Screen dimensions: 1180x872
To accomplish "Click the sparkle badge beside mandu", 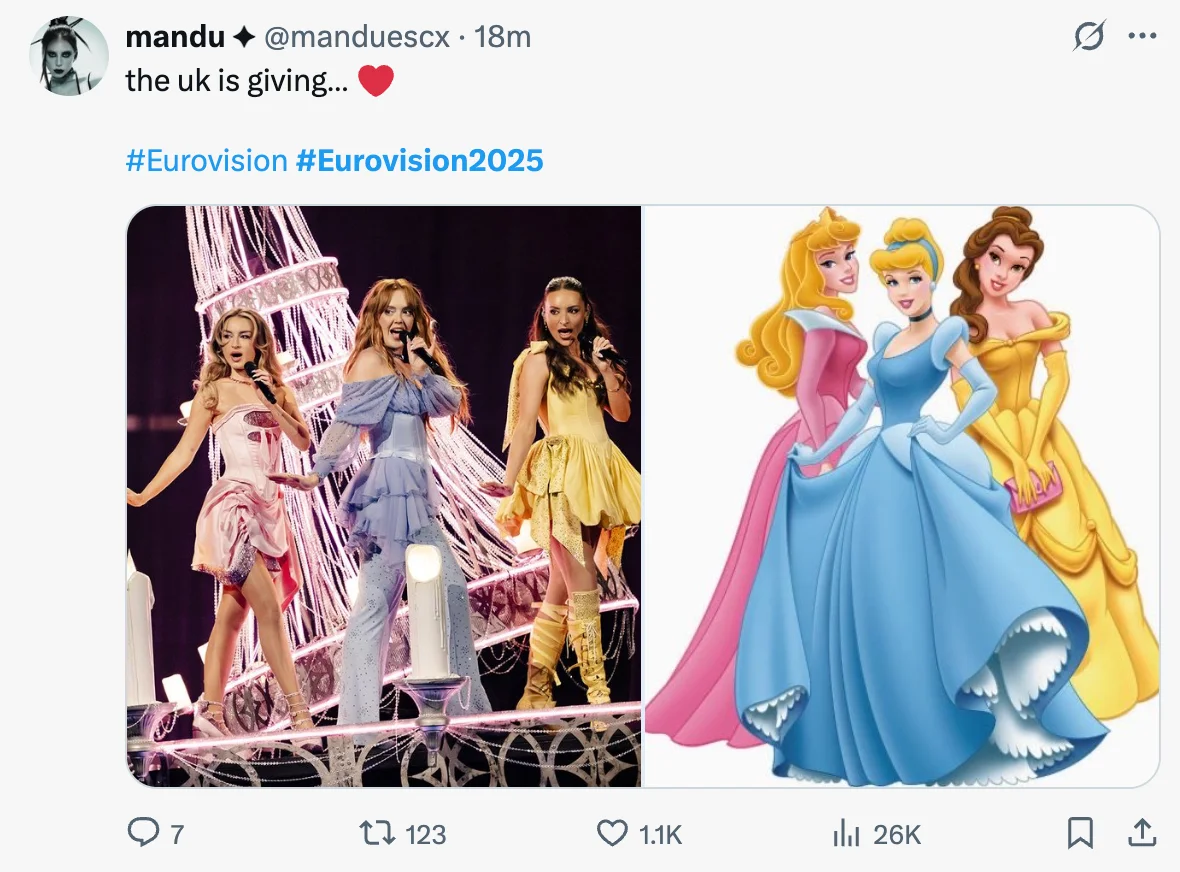I will (243, 38).
